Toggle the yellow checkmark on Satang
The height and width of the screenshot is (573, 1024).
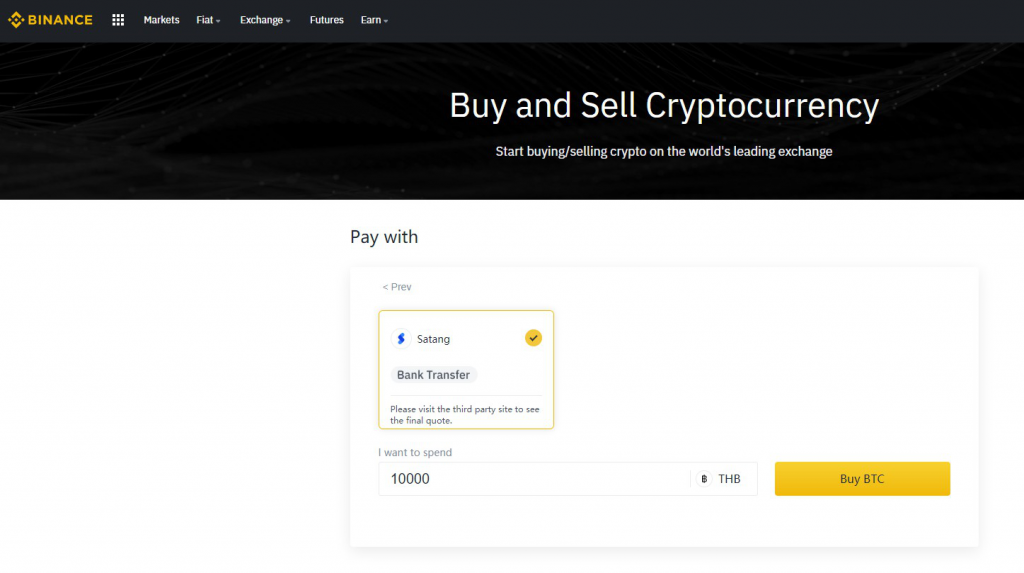point(533,338)
